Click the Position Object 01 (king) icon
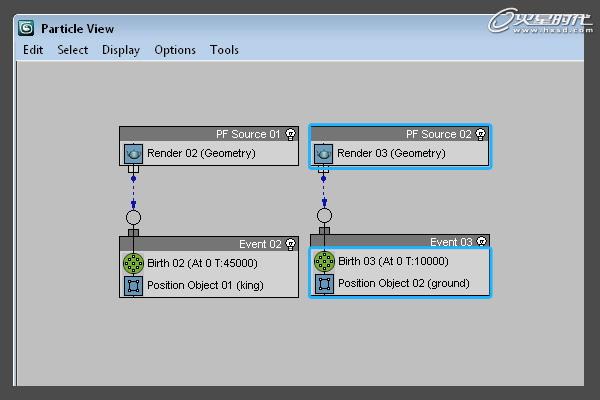 tap(133, 284)
